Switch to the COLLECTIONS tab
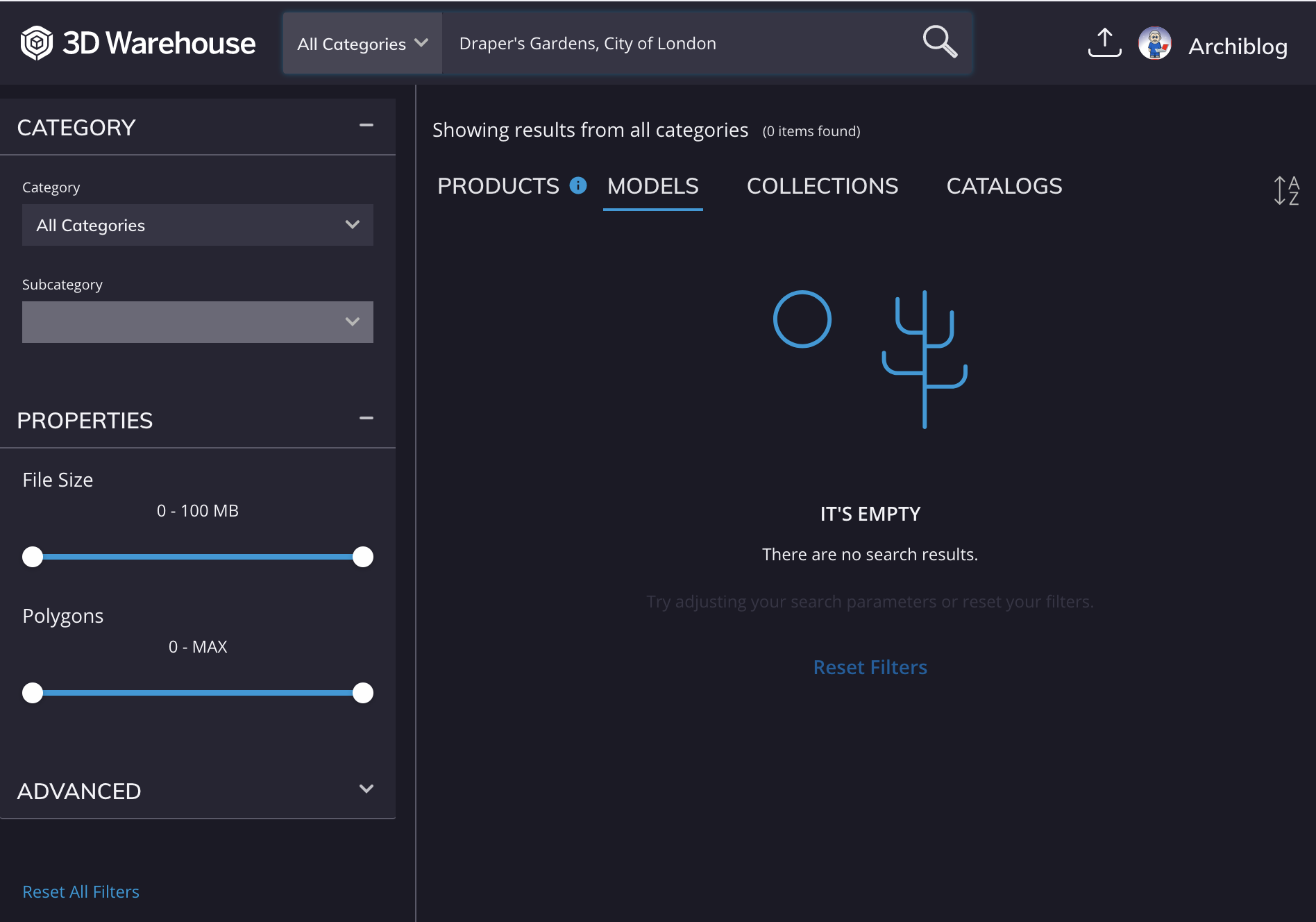This screenshot has height=922, width=1316. click(822, 186)
